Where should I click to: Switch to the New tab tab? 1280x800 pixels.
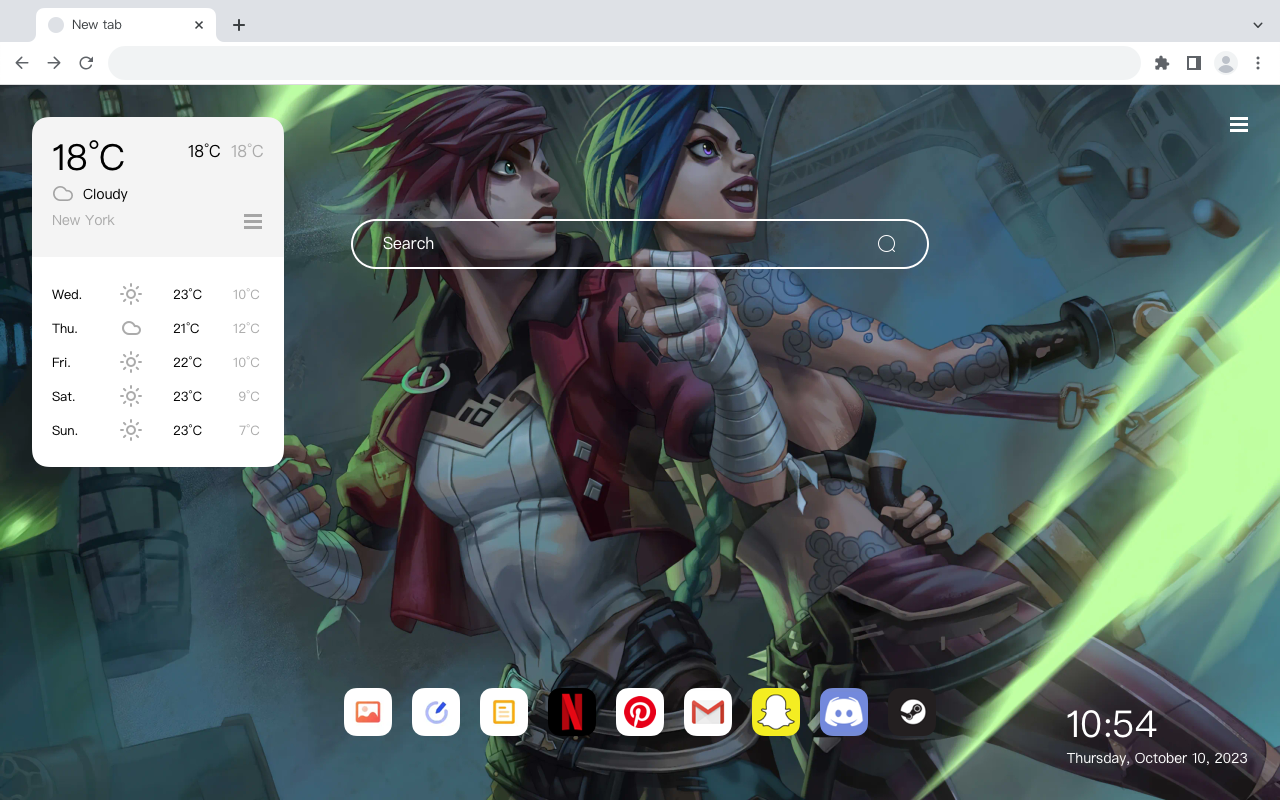(126, 25)
